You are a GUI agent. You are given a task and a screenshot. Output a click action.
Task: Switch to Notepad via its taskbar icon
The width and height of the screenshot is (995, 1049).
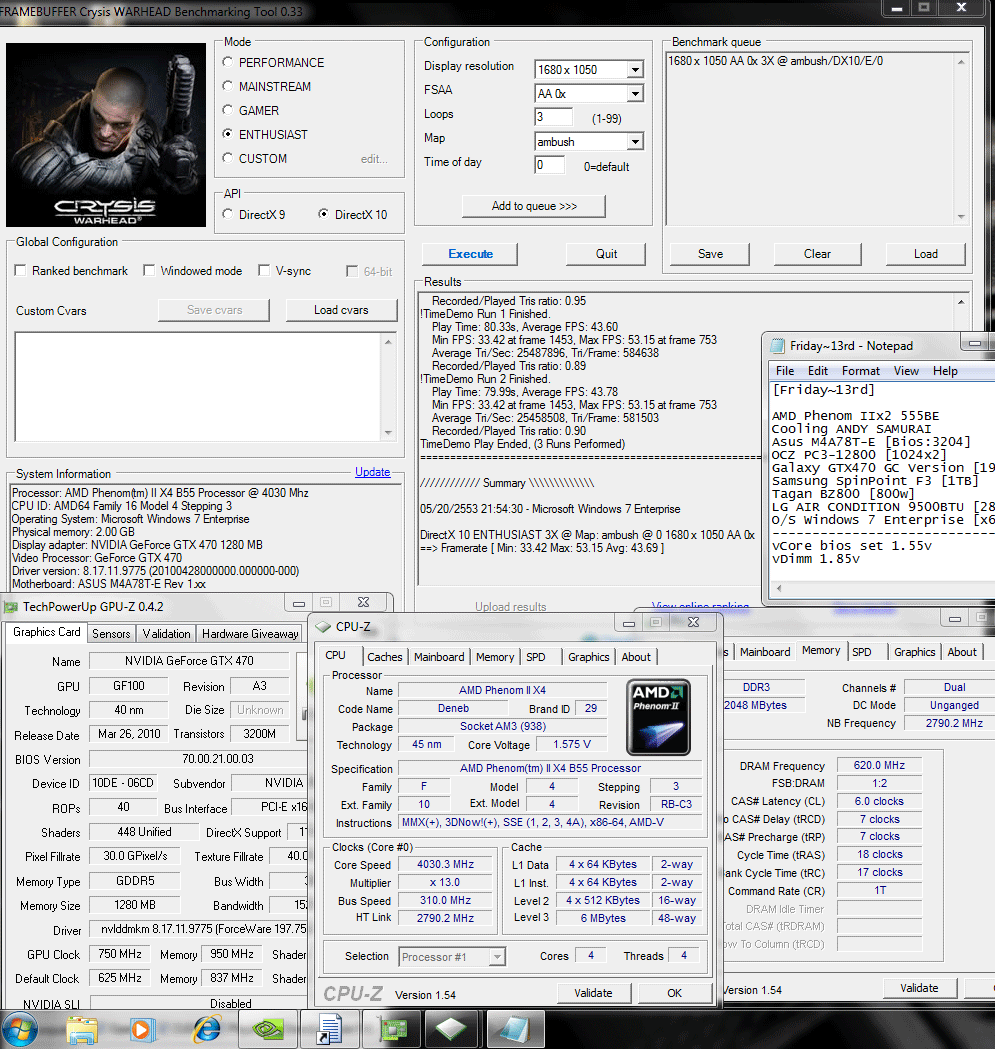coord(515,1029)
